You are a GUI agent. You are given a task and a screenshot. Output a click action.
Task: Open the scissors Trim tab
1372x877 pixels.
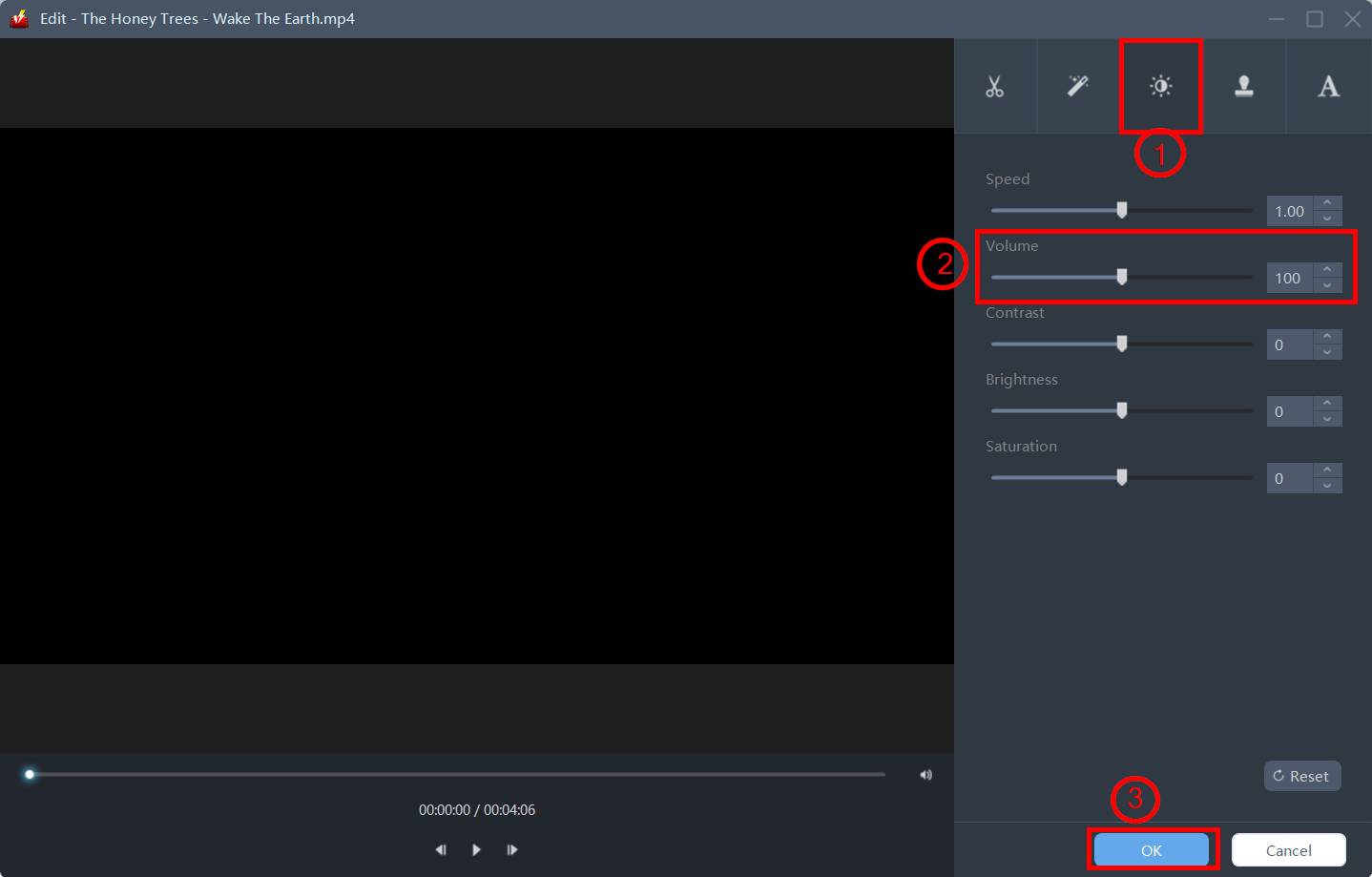tap(994, 87)
